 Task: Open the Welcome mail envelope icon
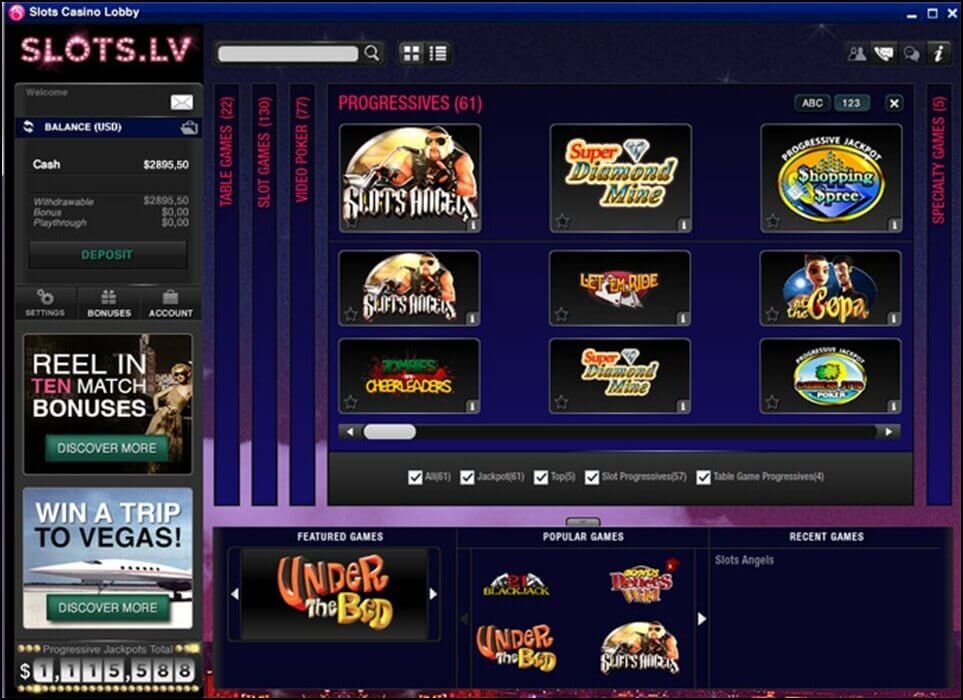181,102
